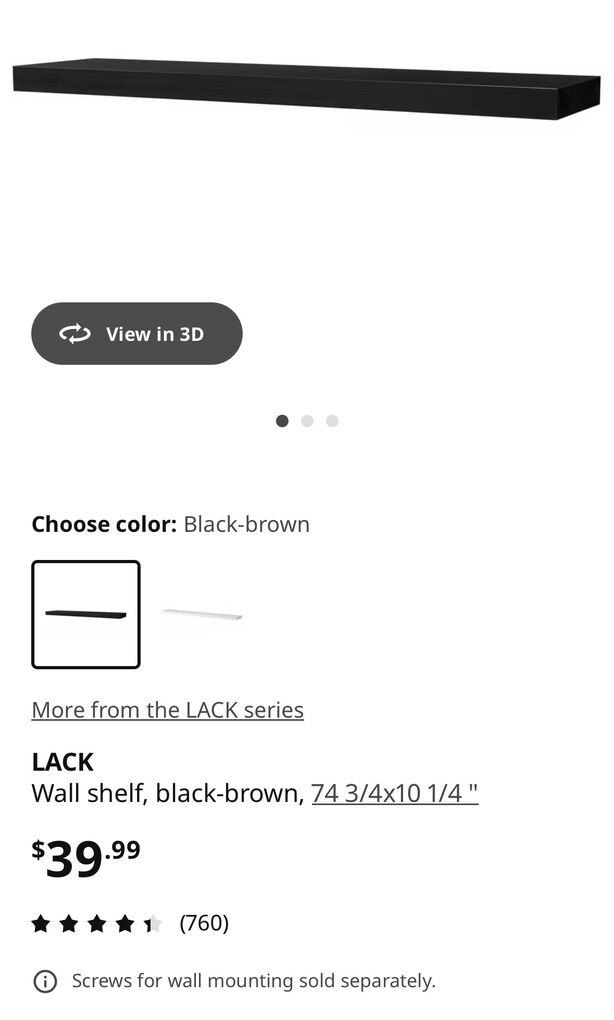
Task: Click the second rating star
Action: click(69, 923)
